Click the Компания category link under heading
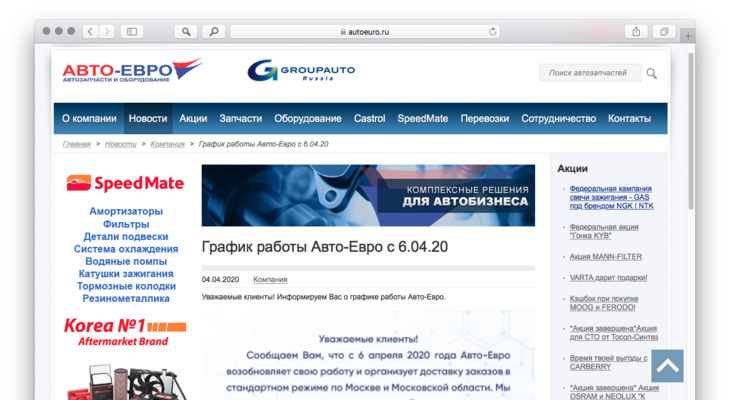 [x=270, y=279]
